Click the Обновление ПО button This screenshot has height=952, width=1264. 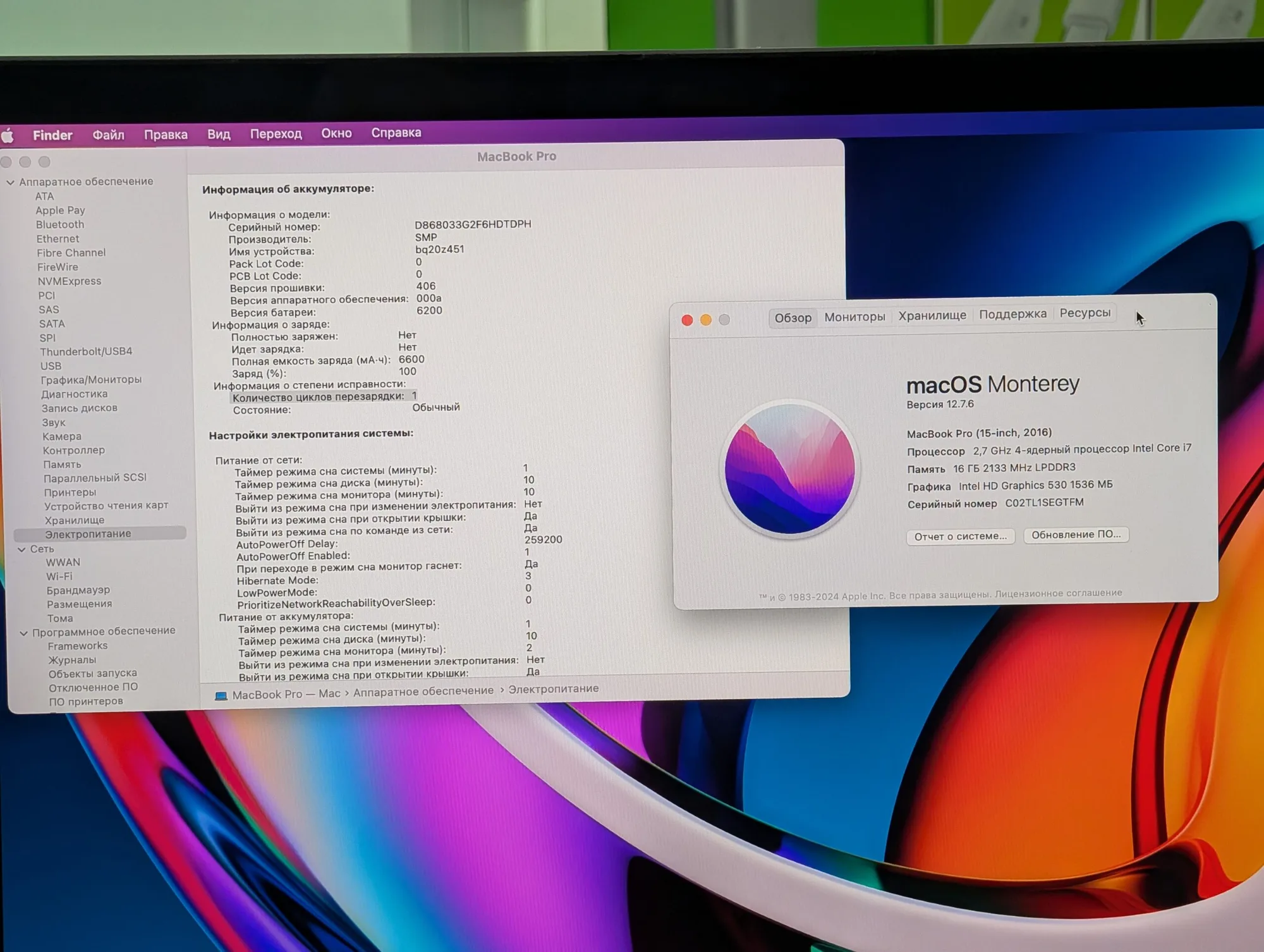click(1076, 535)
